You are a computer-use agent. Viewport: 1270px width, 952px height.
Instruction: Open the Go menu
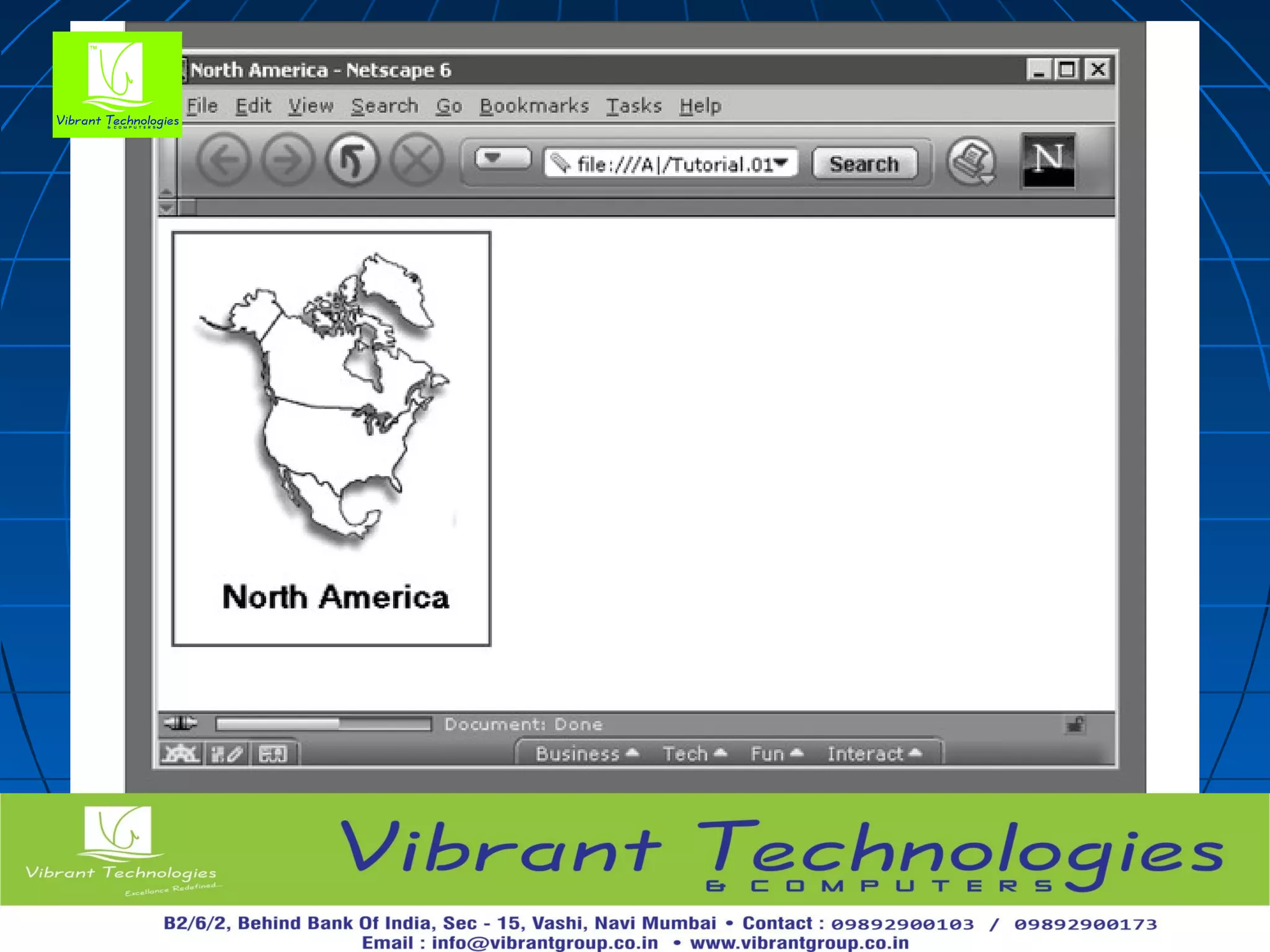449,106
